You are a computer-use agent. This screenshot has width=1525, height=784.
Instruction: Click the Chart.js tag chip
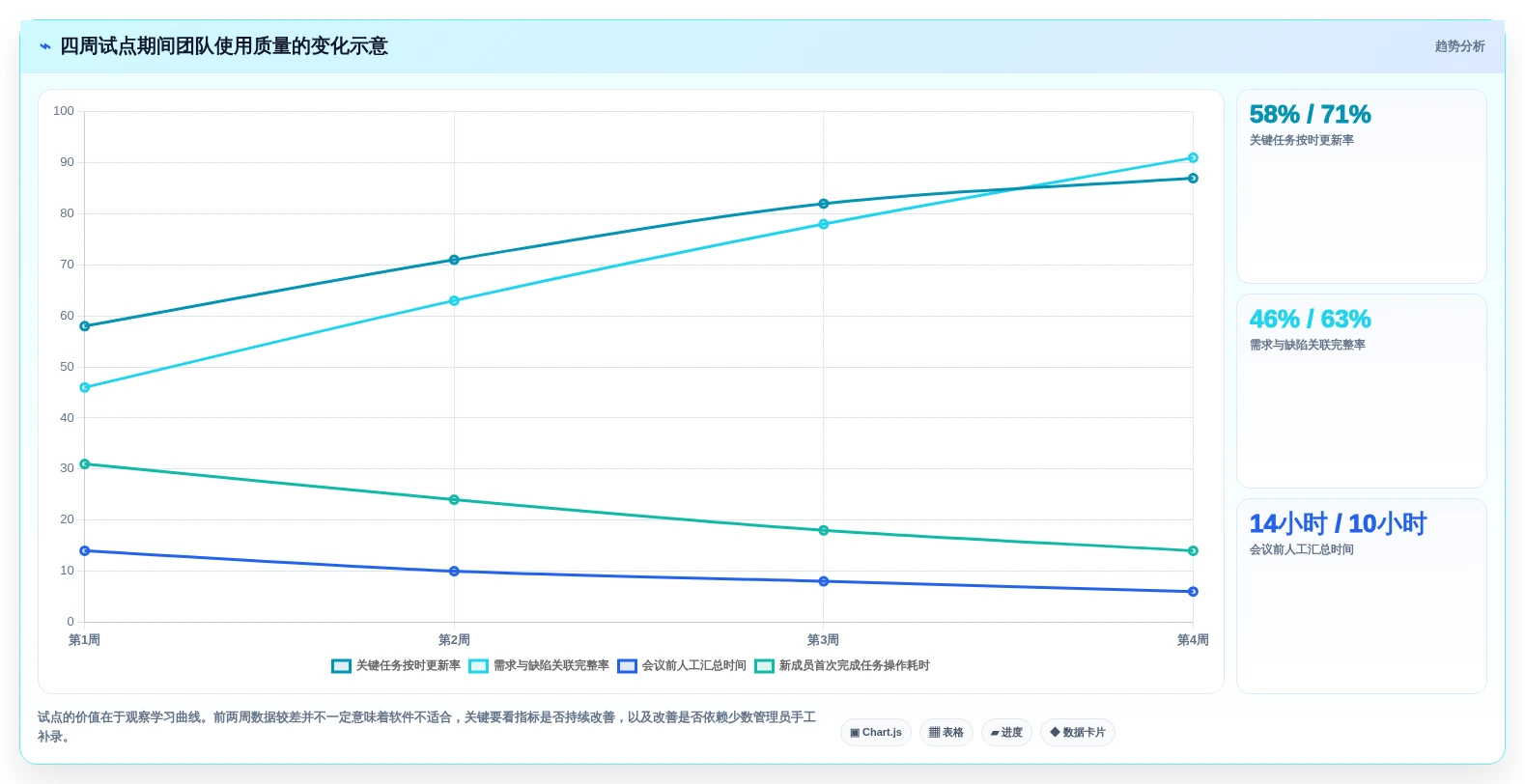876,733
